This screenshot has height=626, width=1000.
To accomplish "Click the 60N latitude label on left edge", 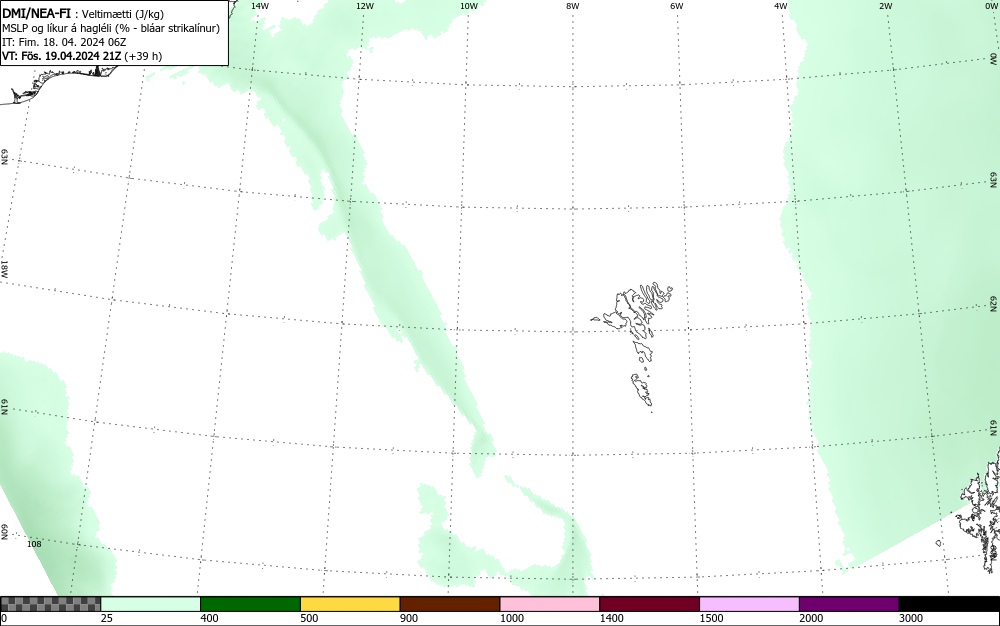I will point(4,532).
